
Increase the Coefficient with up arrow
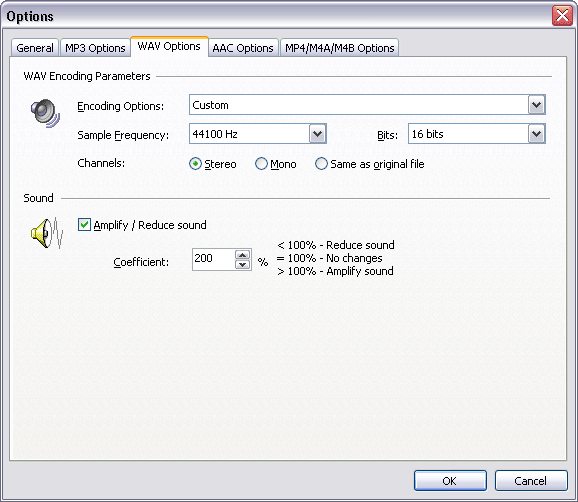coord(242,255)
